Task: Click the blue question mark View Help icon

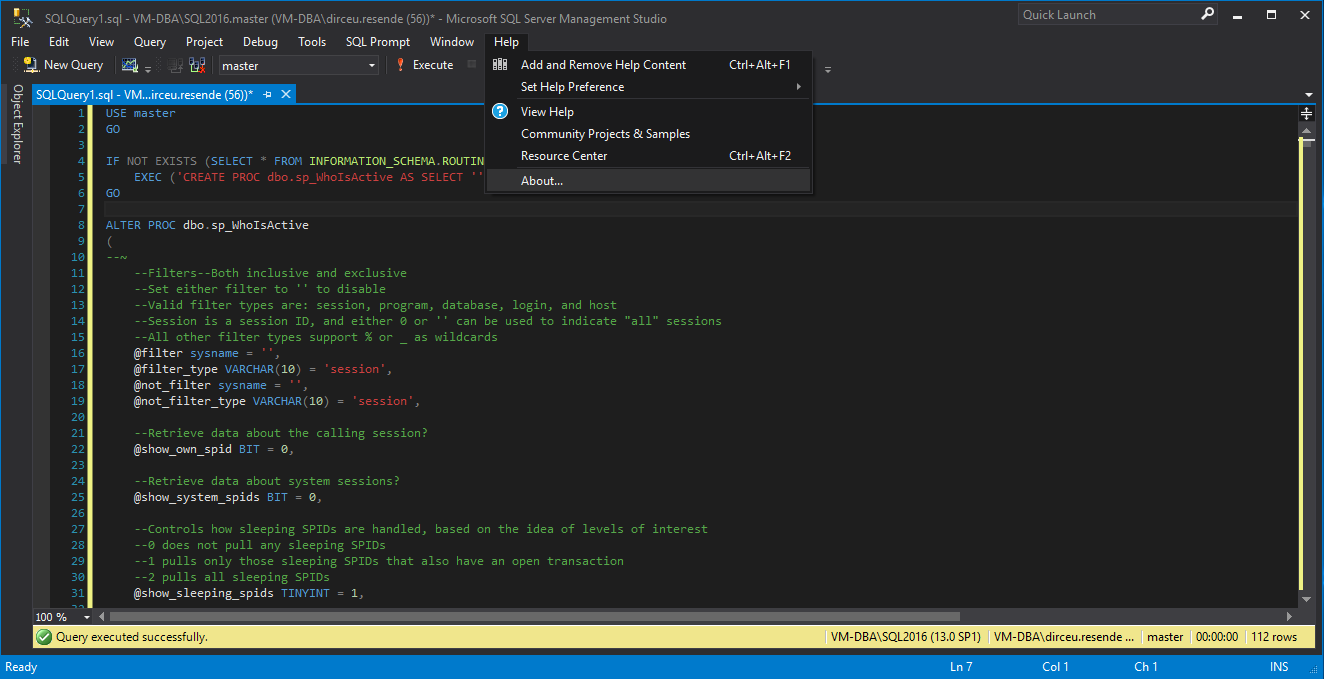Action: point(500,112)
